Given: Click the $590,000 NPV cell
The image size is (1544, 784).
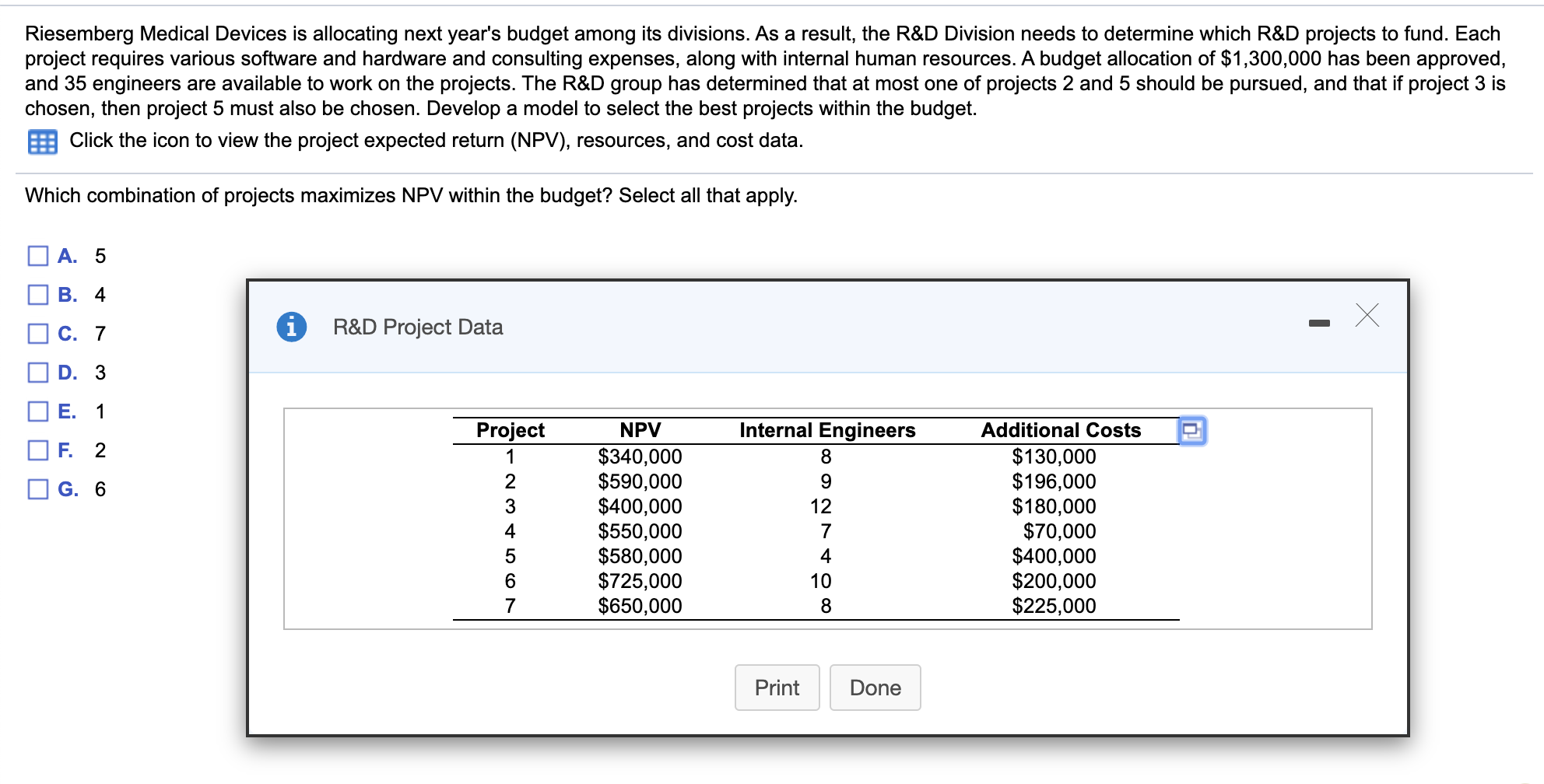Looking at the screenshot, I should [x=640, y=481].
